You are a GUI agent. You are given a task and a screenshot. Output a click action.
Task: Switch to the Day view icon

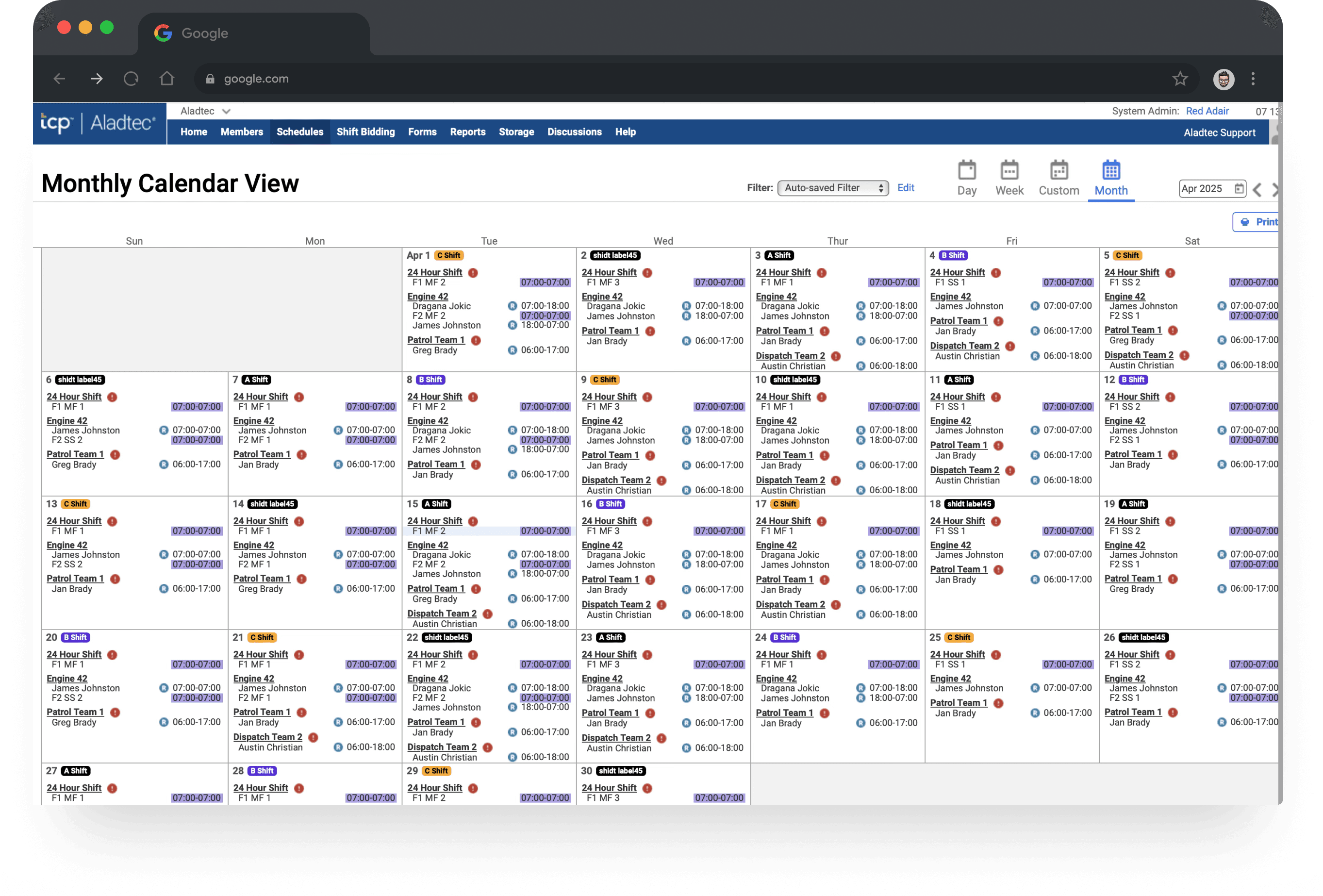[966, 169]
